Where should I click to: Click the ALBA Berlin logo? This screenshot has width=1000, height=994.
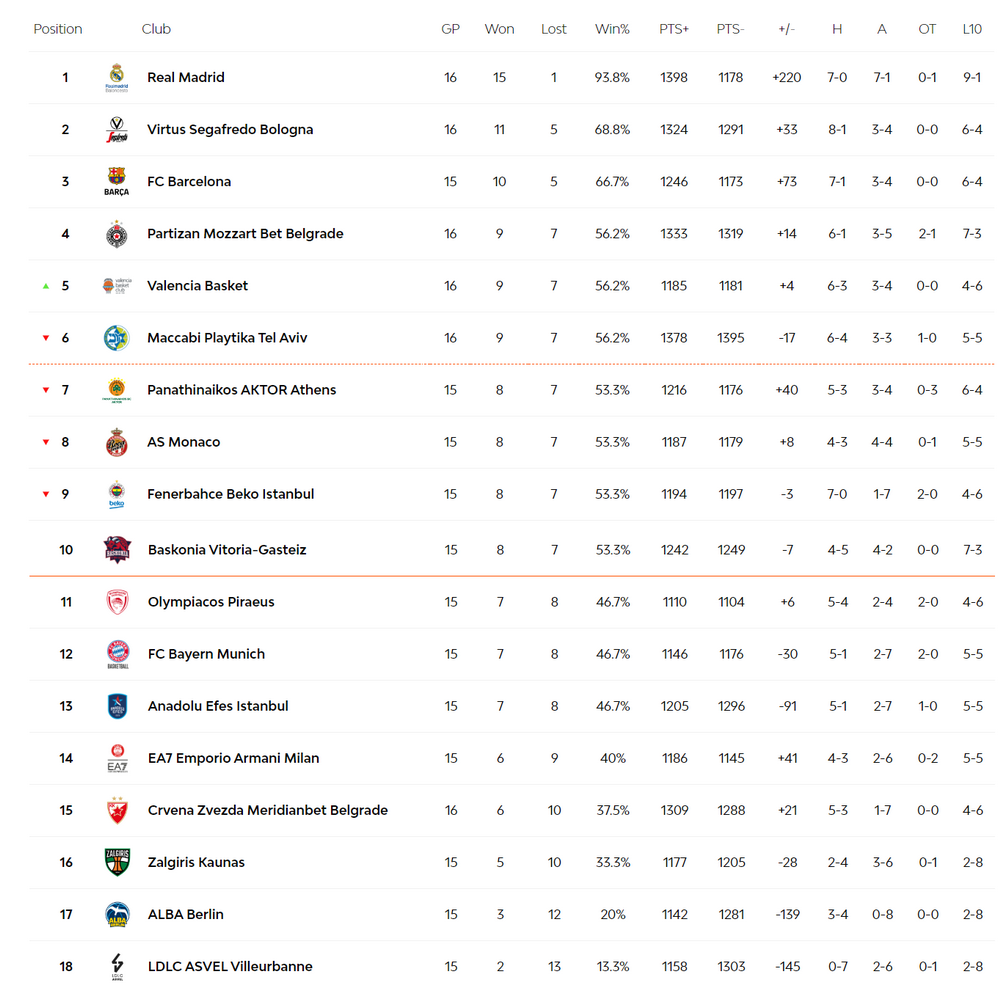point(117,914)
